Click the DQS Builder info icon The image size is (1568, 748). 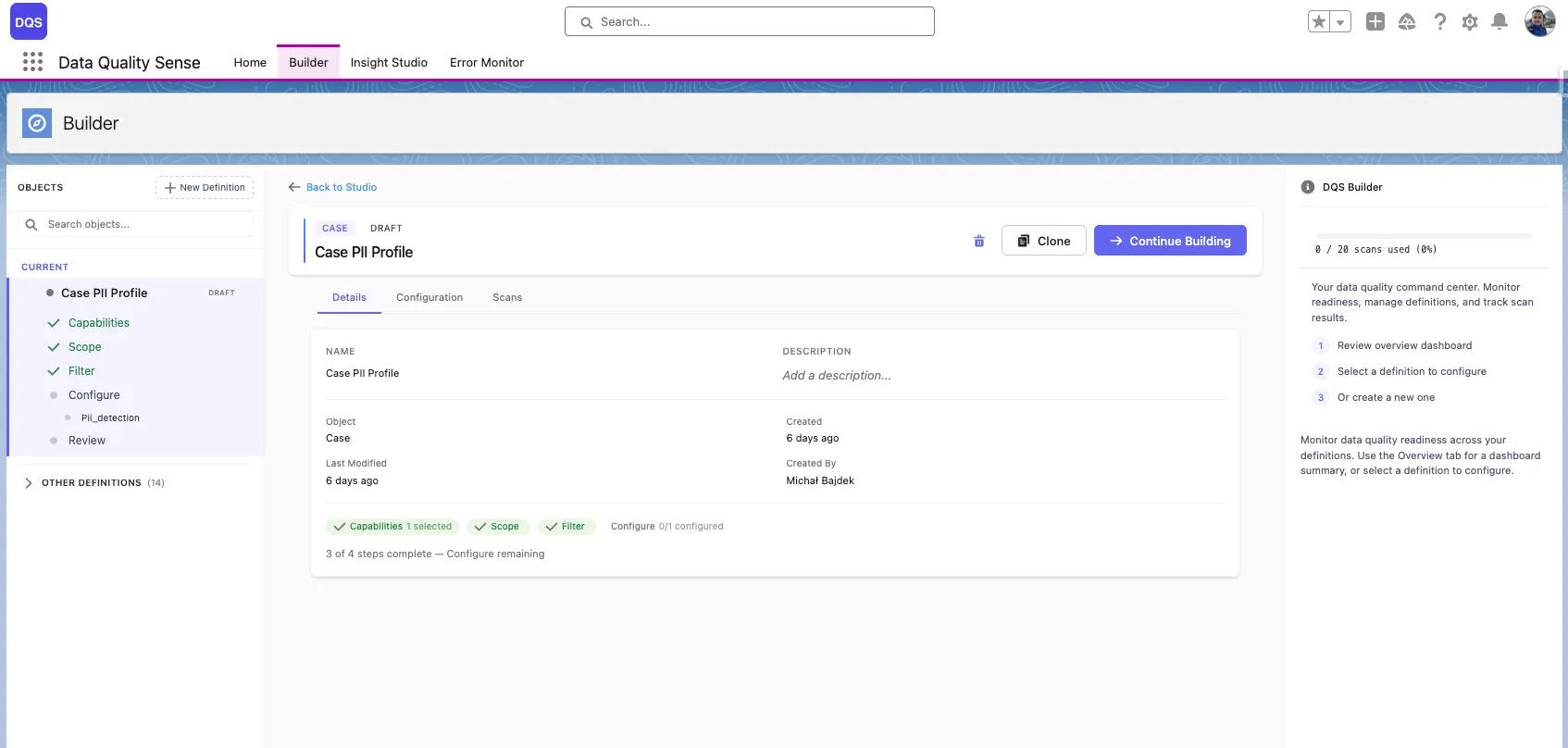coord(1308,187)
